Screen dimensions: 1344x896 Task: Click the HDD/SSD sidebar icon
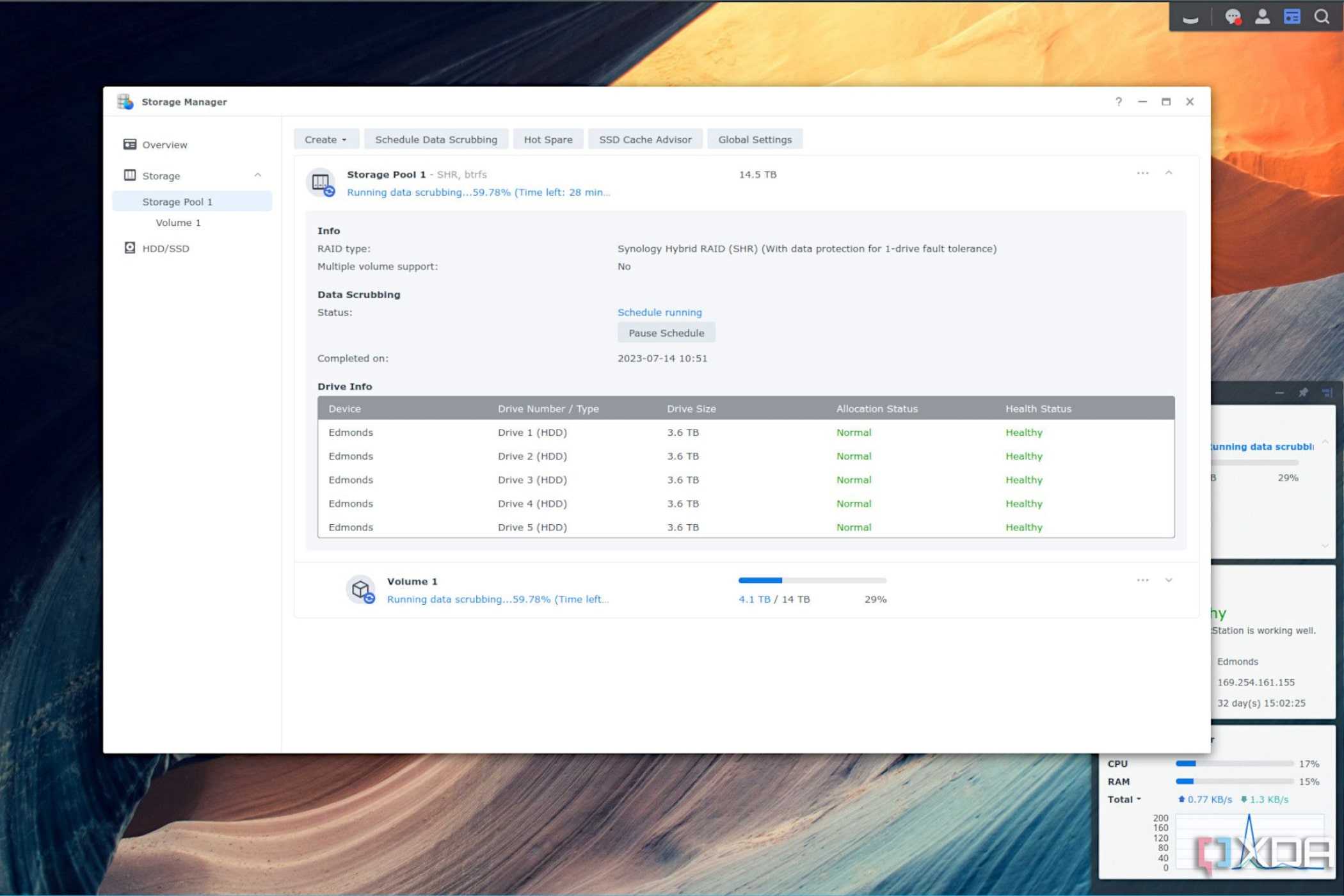point(130,248)
